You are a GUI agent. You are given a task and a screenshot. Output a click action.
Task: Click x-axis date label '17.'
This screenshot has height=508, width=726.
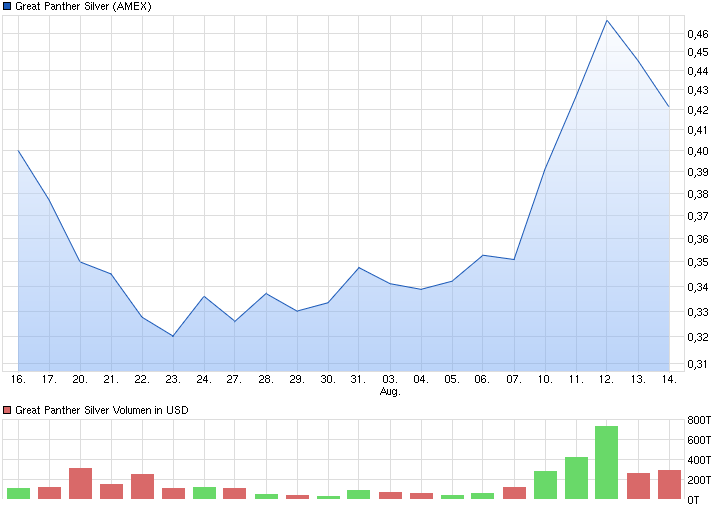tap(49, 379)
